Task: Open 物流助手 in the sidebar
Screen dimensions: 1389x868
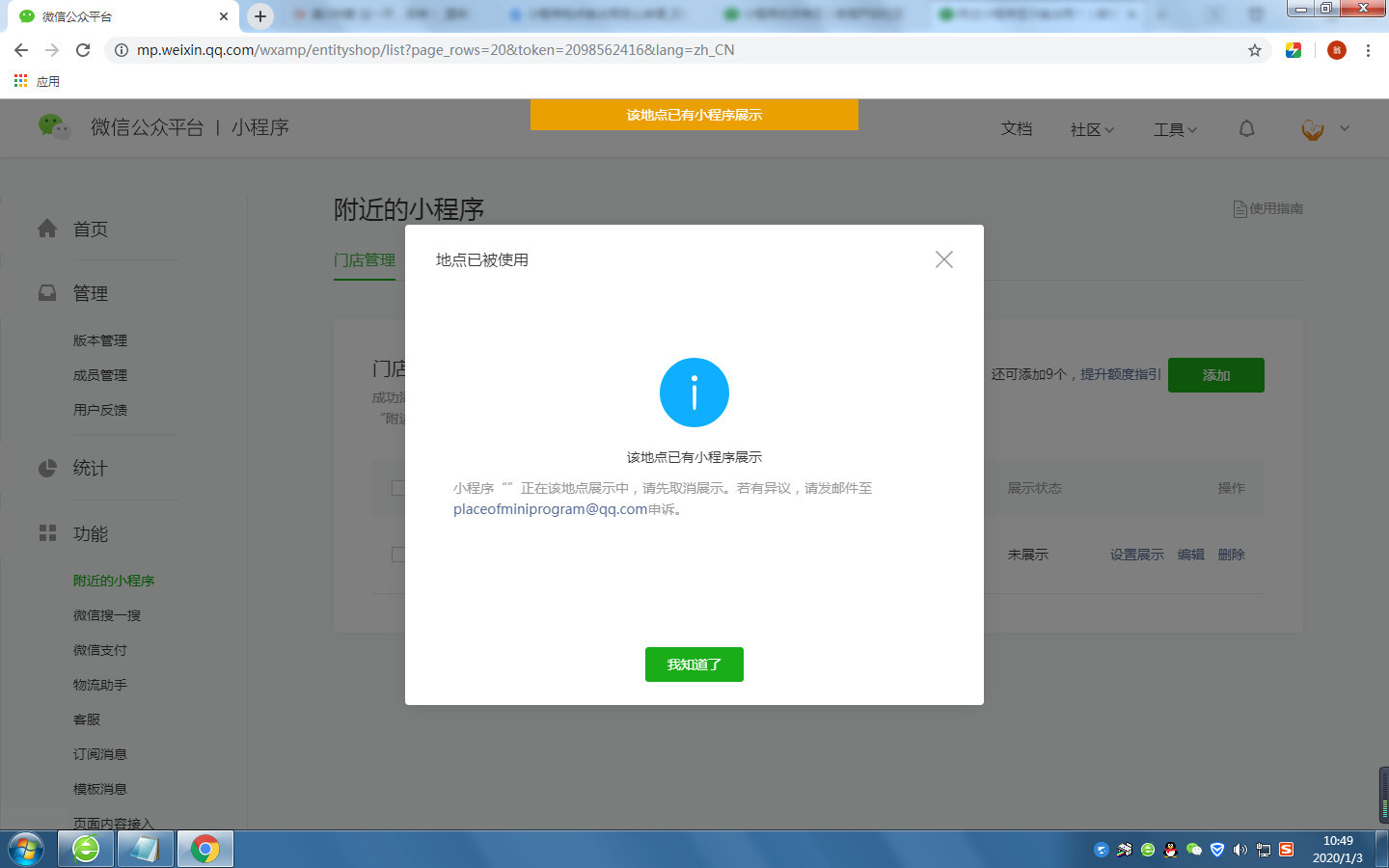Action: [100, 685]
